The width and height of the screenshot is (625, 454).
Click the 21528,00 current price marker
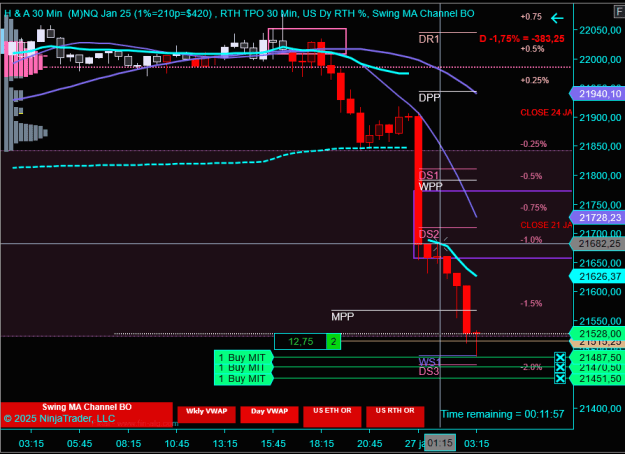click(597, 333)
